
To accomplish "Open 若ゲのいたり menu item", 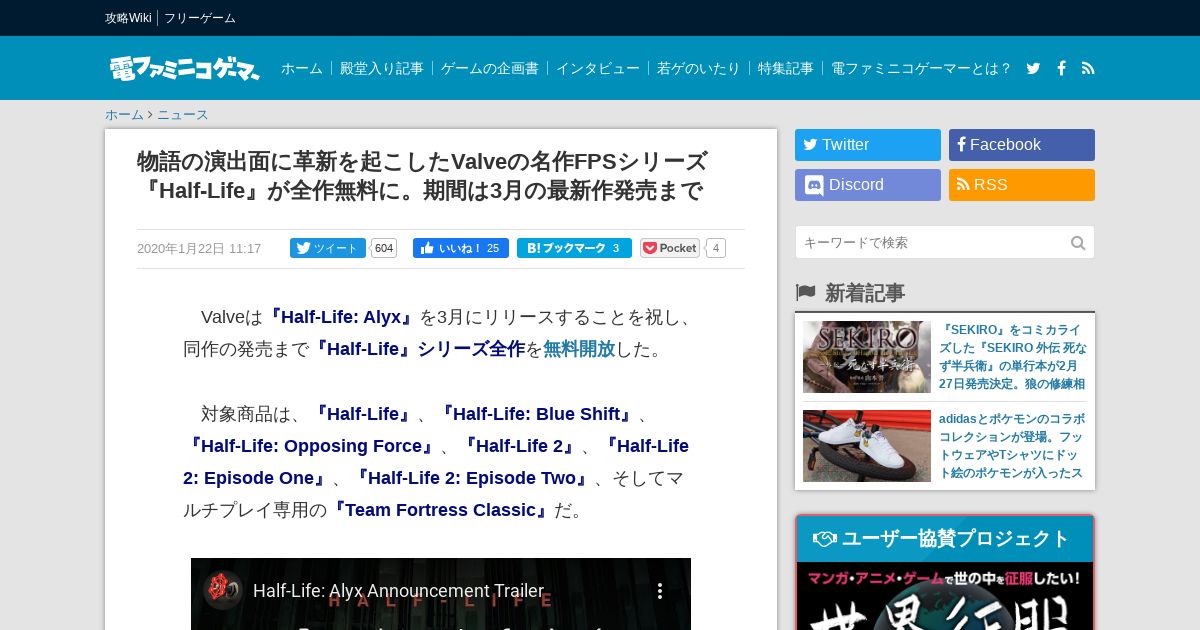I will (x=698, y=68).
